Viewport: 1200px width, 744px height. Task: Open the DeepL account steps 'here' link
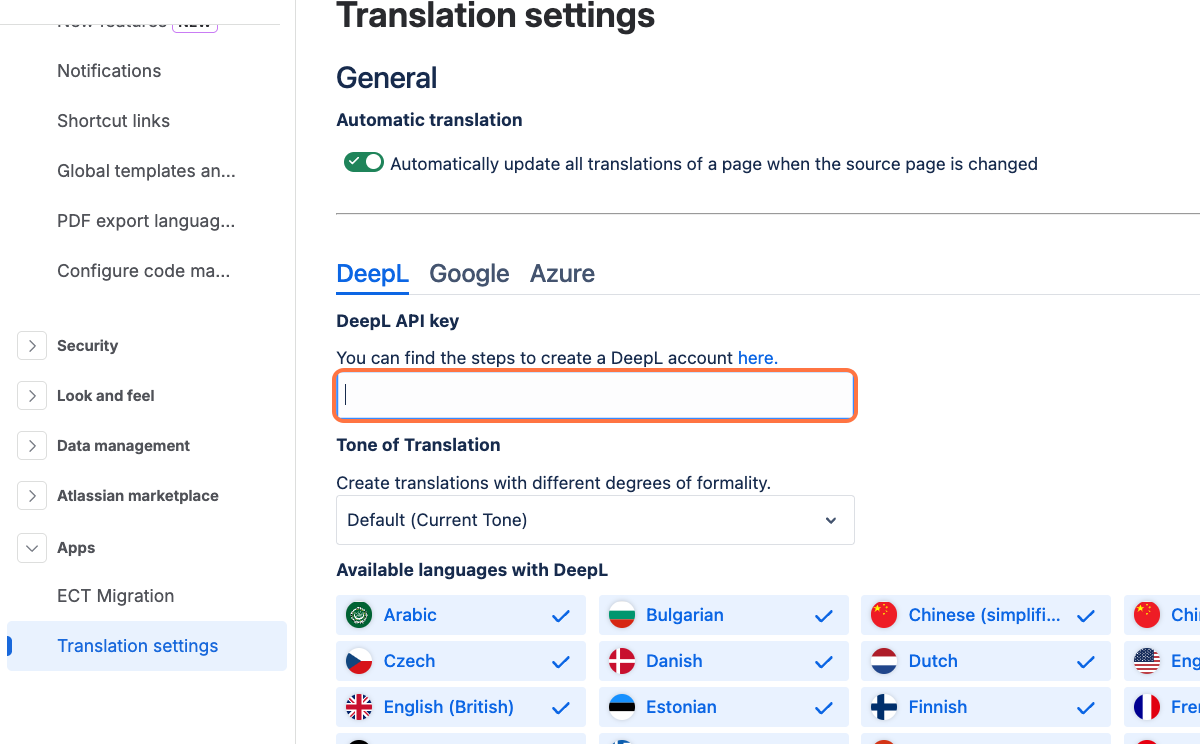[x=757, y=358]
